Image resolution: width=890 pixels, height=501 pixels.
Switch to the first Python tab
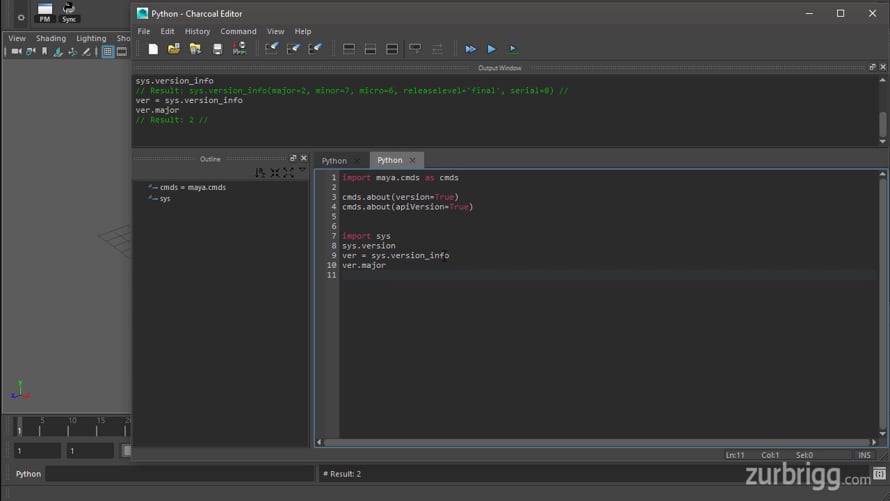334,161
